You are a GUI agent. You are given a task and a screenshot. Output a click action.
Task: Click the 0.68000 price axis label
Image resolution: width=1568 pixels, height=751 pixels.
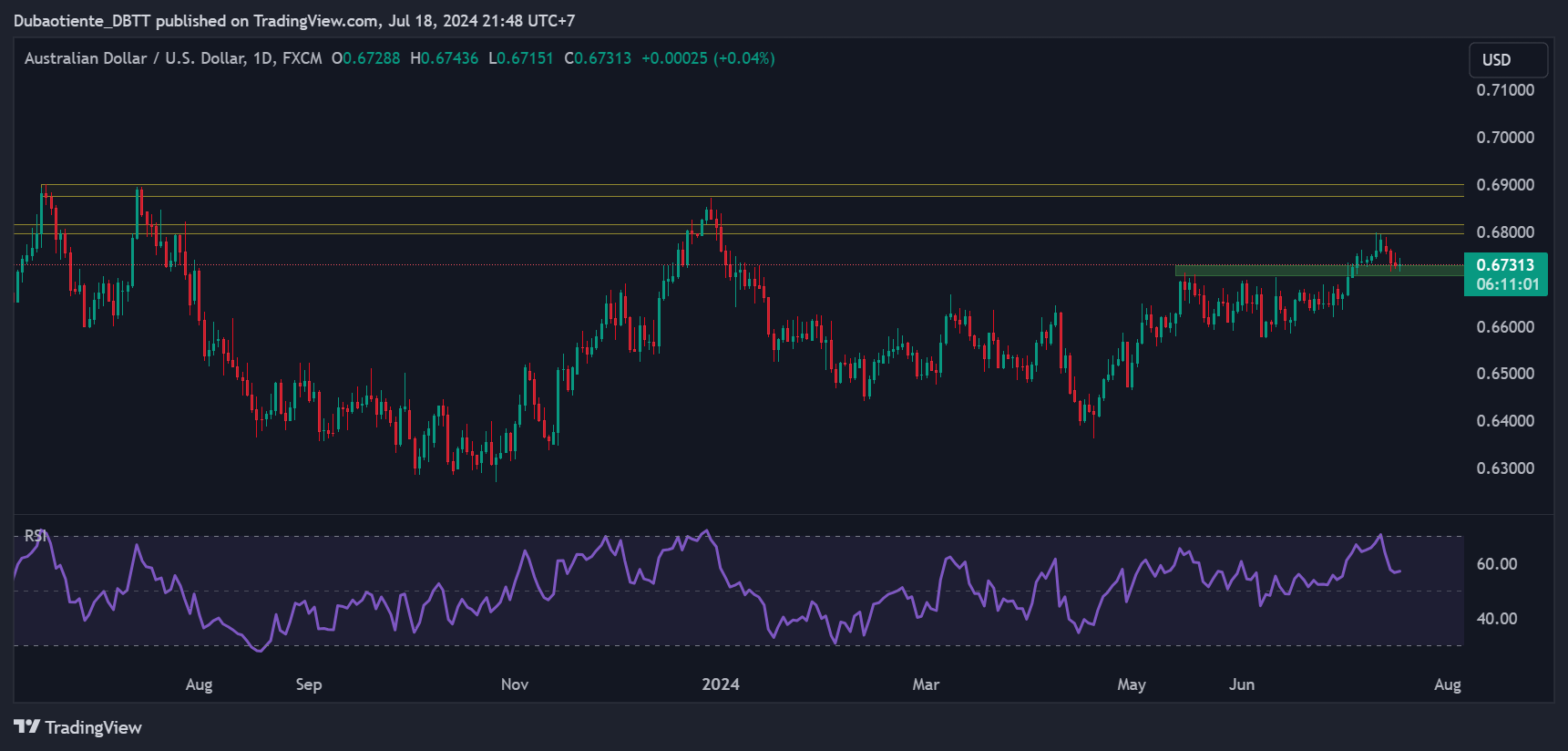tap(1505, 232)
